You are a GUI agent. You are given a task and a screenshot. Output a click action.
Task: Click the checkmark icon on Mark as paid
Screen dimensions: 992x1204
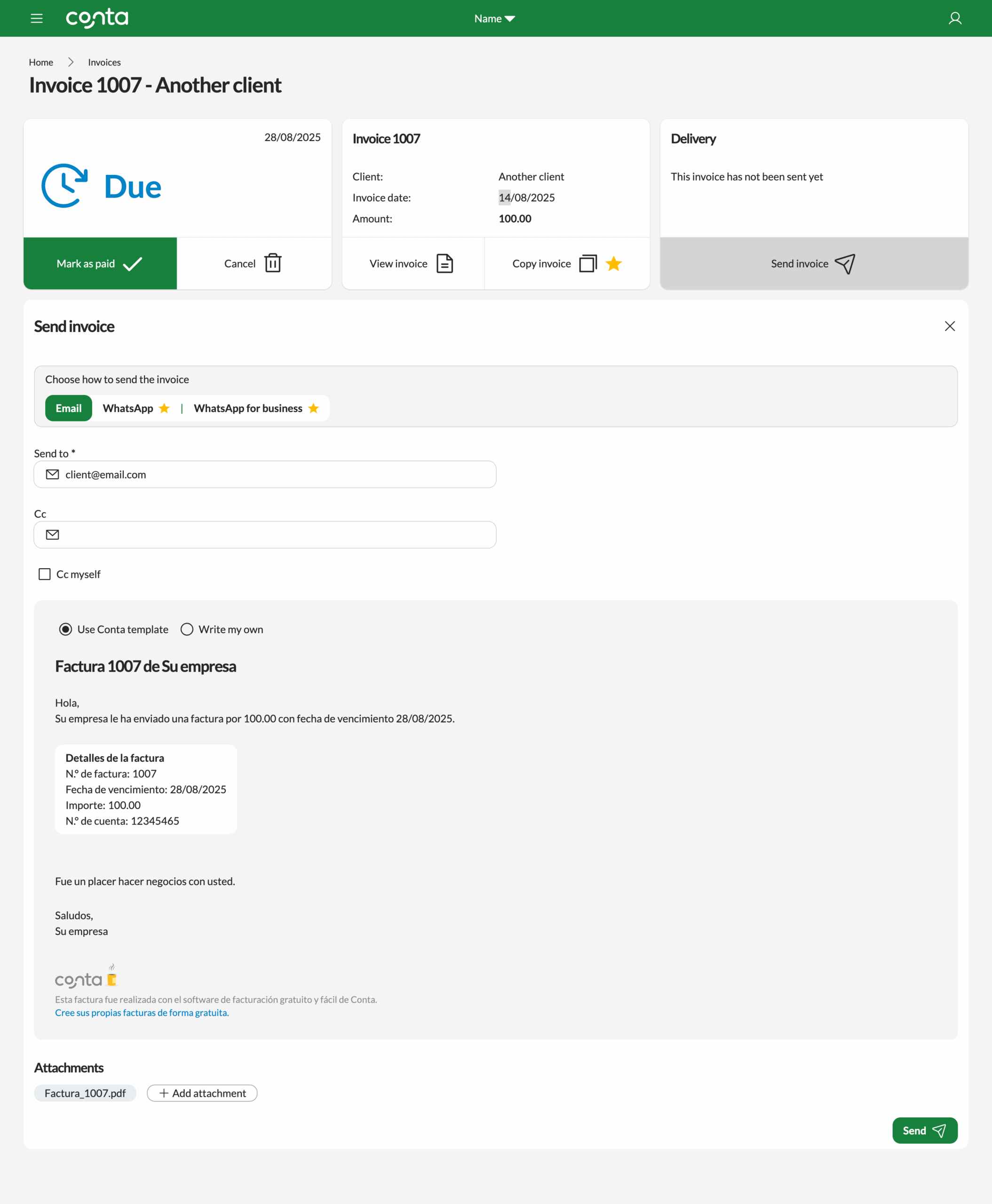[133, 263]
